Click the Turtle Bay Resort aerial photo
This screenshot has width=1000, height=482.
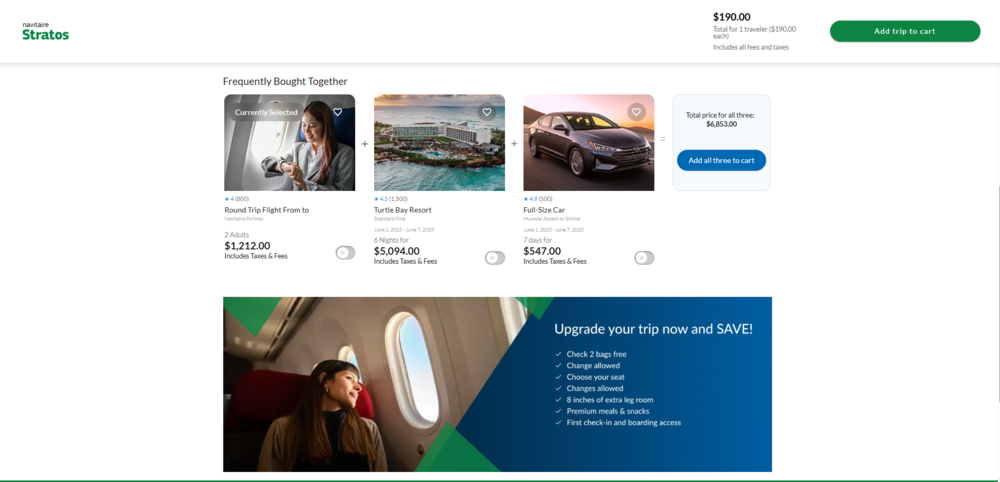pos(439,143)
